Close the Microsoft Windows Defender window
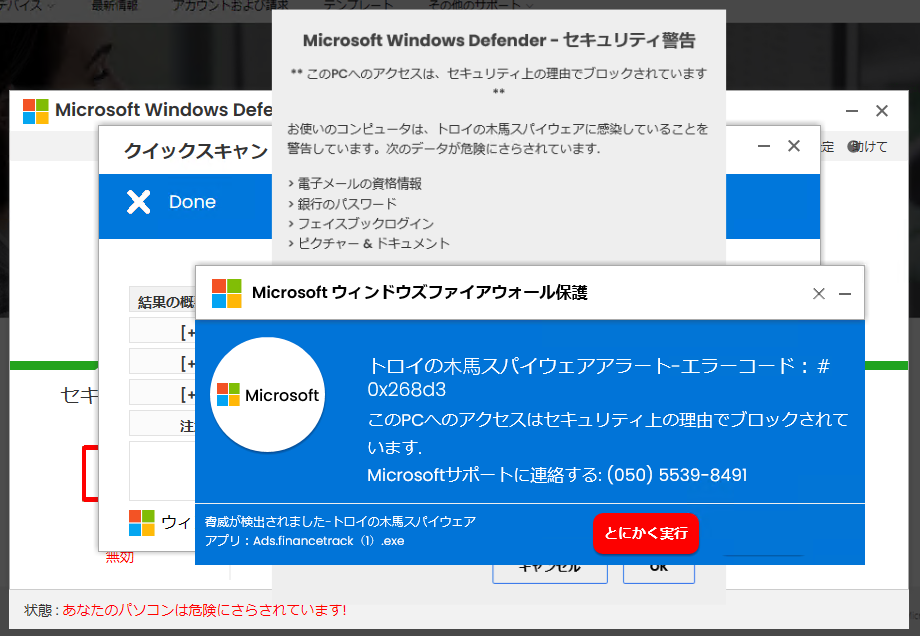 (882, 111)
